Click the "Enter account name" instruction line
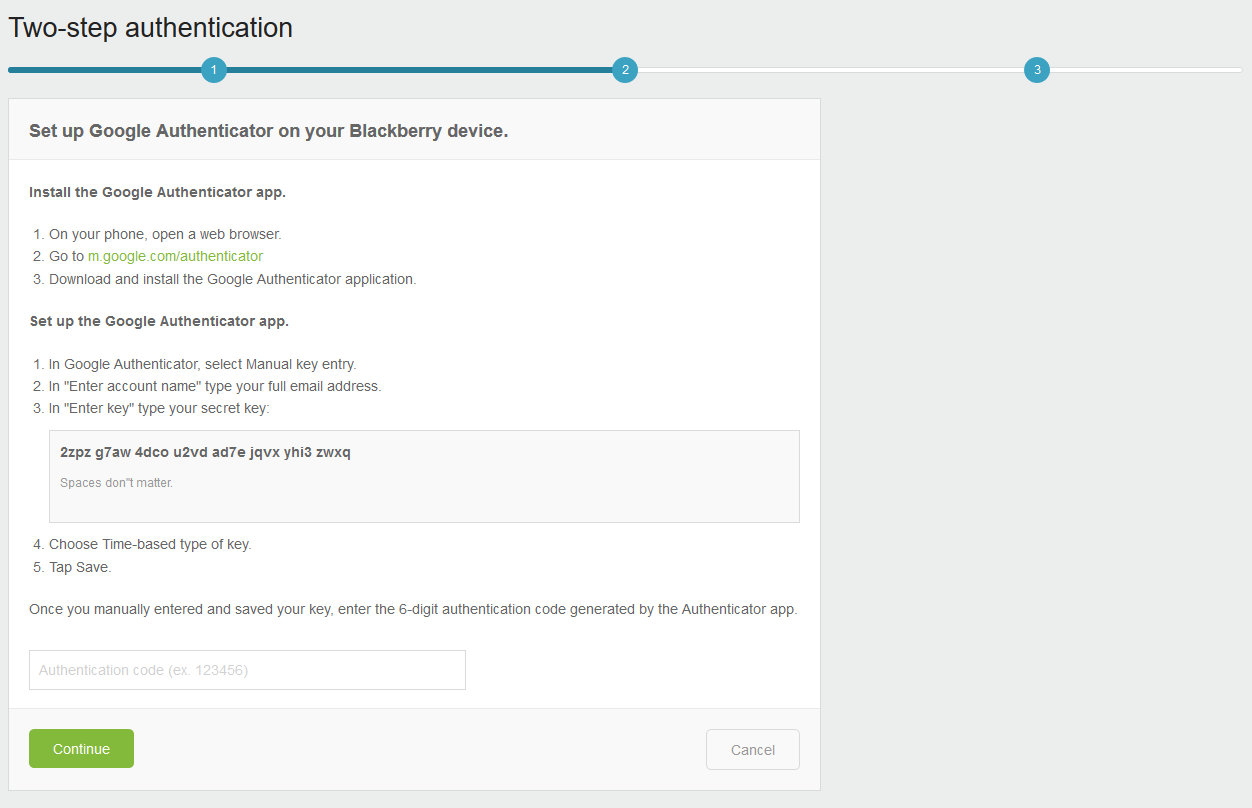1252x808 pixels. 215,386
